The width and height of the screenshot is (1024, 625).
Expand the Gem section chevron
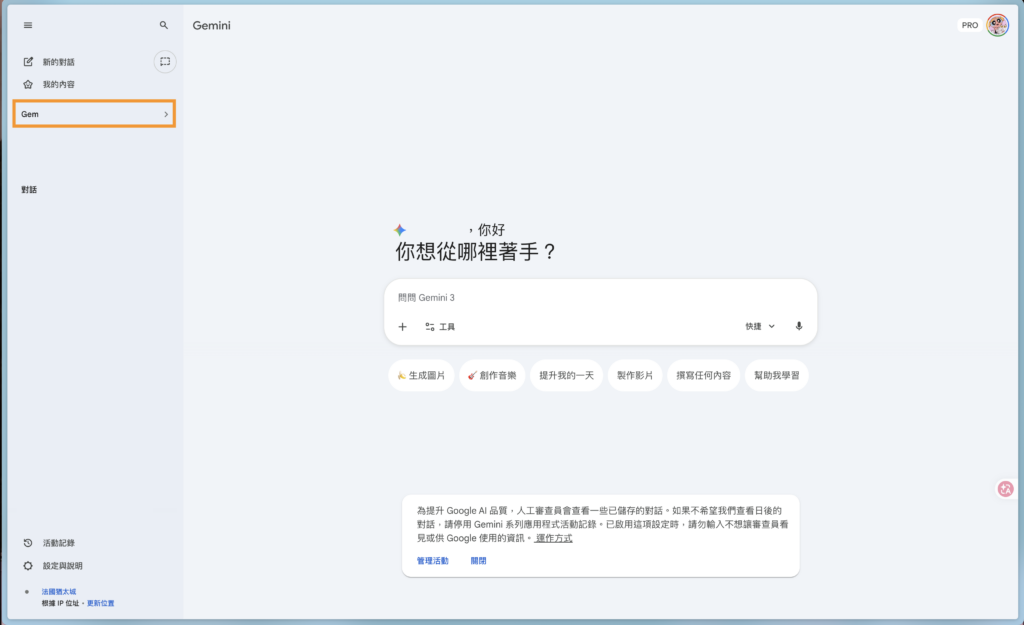166,115
